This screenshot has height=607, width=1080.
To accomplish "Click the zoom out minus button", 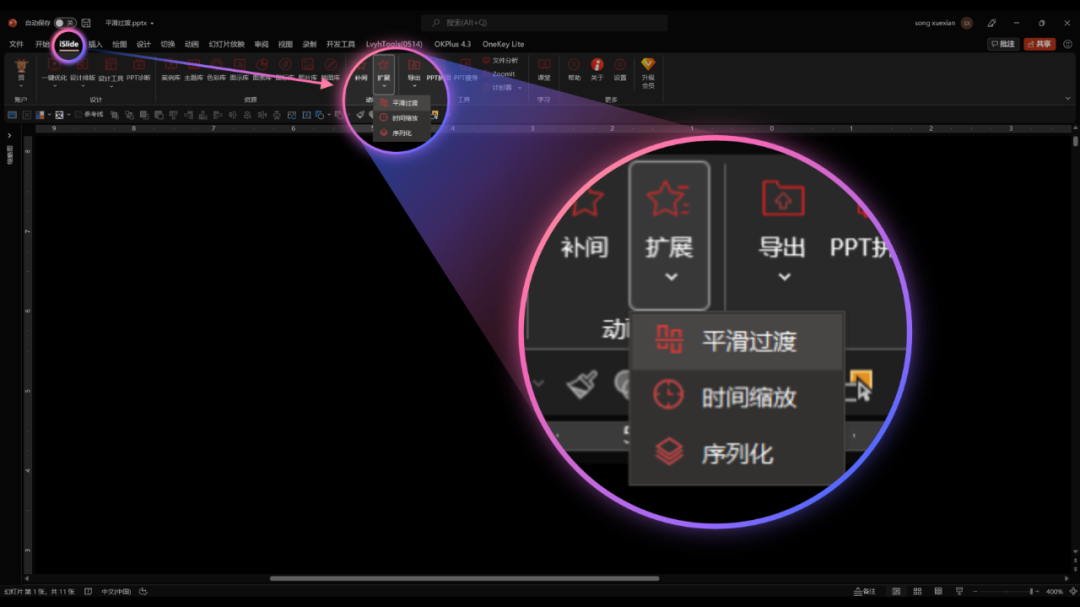I will click(975, 591).
